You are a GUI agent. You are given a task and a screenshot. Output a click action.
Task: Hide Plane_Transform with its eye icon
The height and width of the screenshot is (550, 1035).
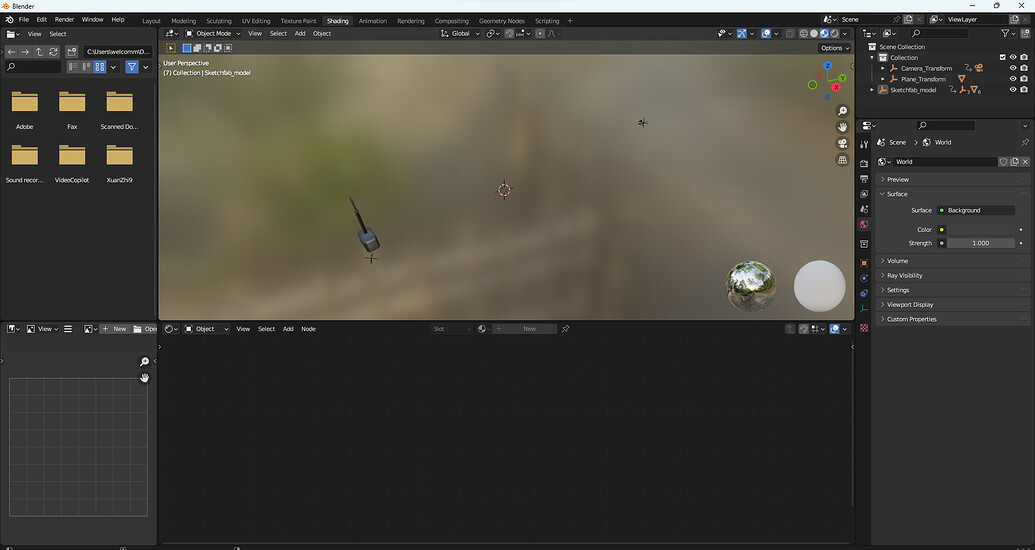[x=1013, y=79]
